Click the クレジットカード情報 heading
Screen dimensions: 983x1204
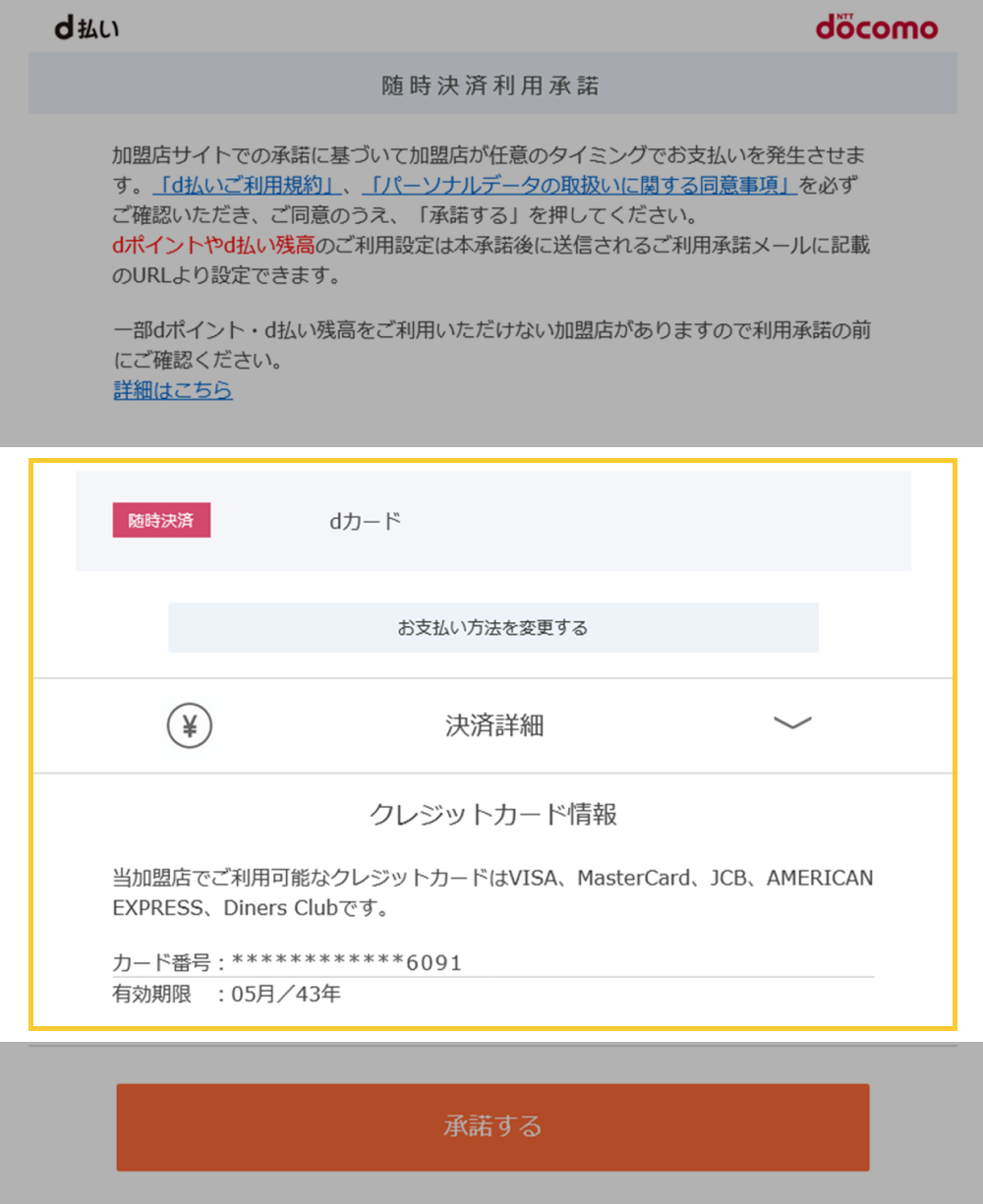[493, 814]
